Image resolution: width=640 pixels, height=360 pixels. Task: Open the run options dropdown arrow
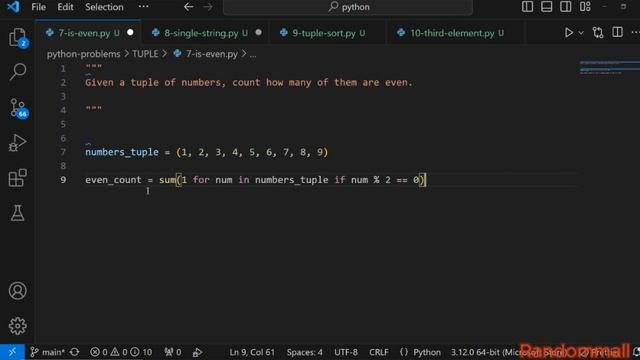coord(581,33)
